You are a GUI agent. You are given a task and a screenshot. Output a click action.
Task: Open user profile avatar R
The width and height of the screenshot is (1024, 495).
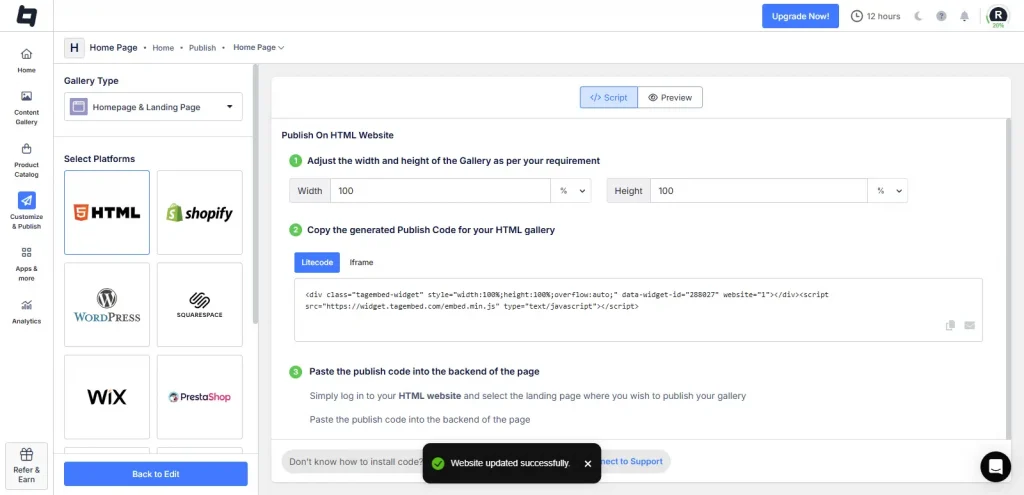pyautogui.click(x=998, y=16)
